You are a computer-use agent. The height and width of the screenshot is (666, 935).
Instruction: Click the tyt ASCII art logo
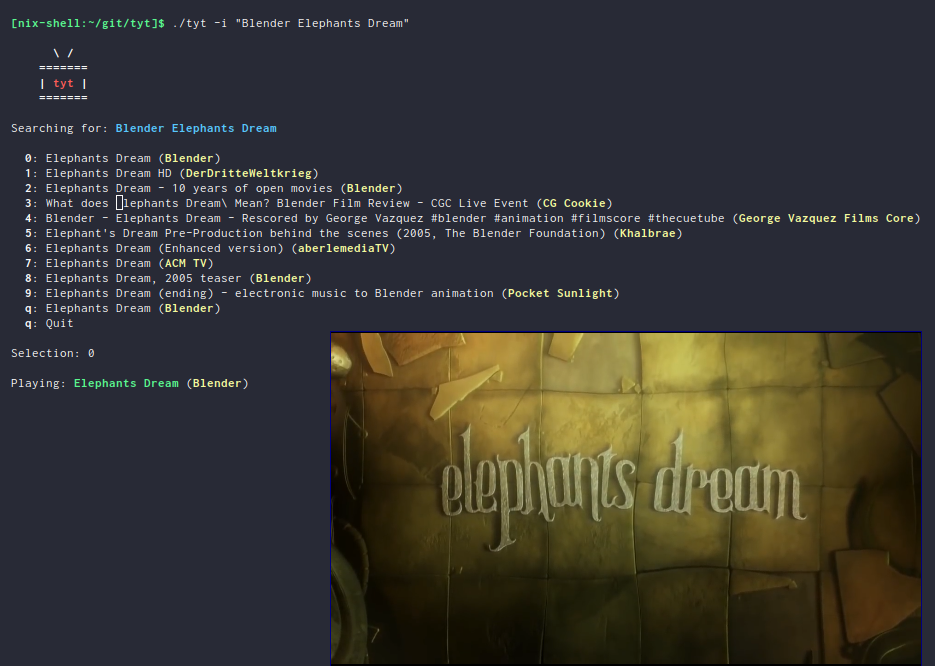[x=63, y=83]
